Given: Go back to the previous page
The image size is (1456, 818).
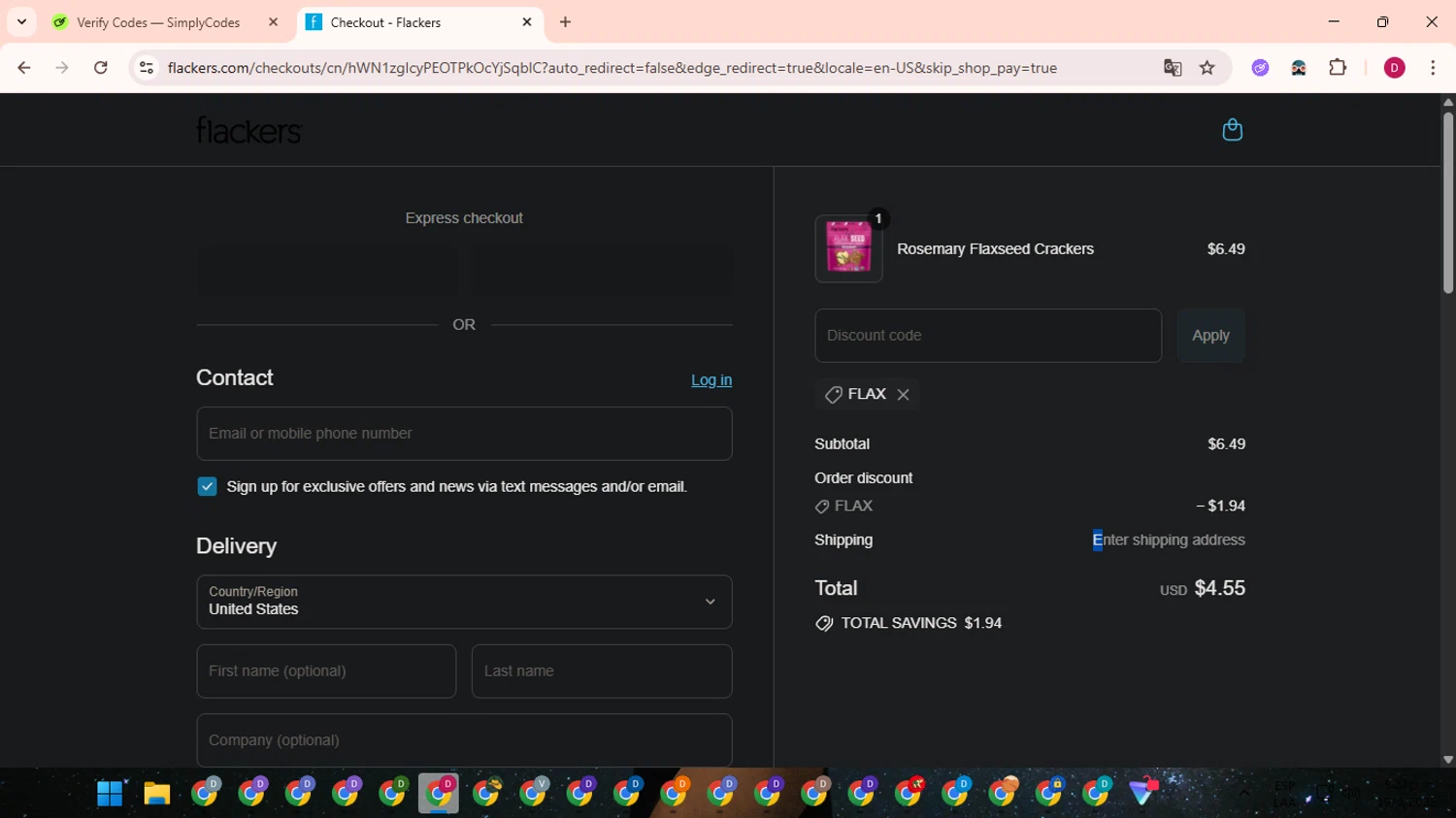Looking at the screenshot, I should [x=24, y=68].
